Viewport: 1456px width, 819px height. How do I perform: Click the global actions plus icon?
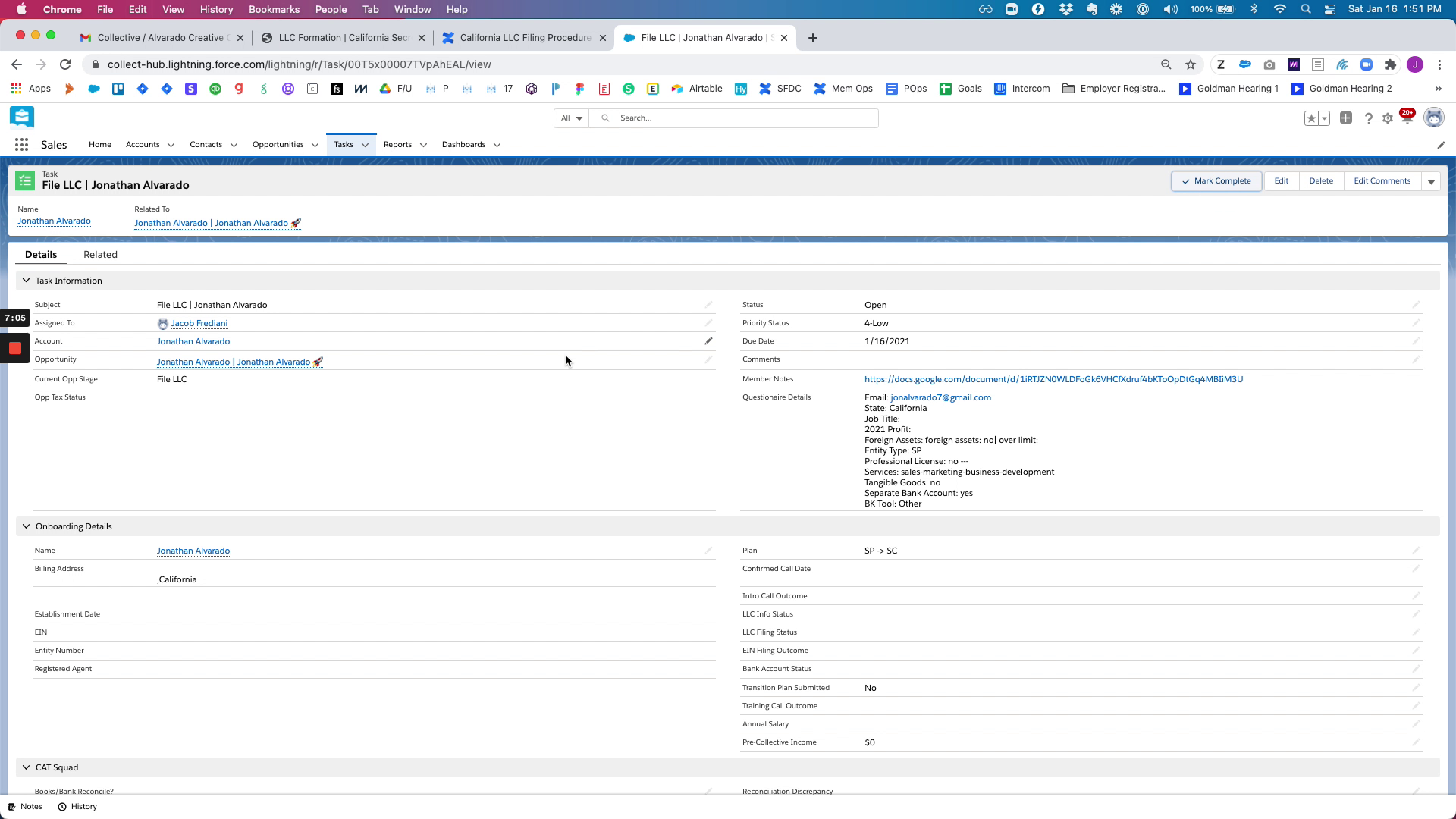1345,118
